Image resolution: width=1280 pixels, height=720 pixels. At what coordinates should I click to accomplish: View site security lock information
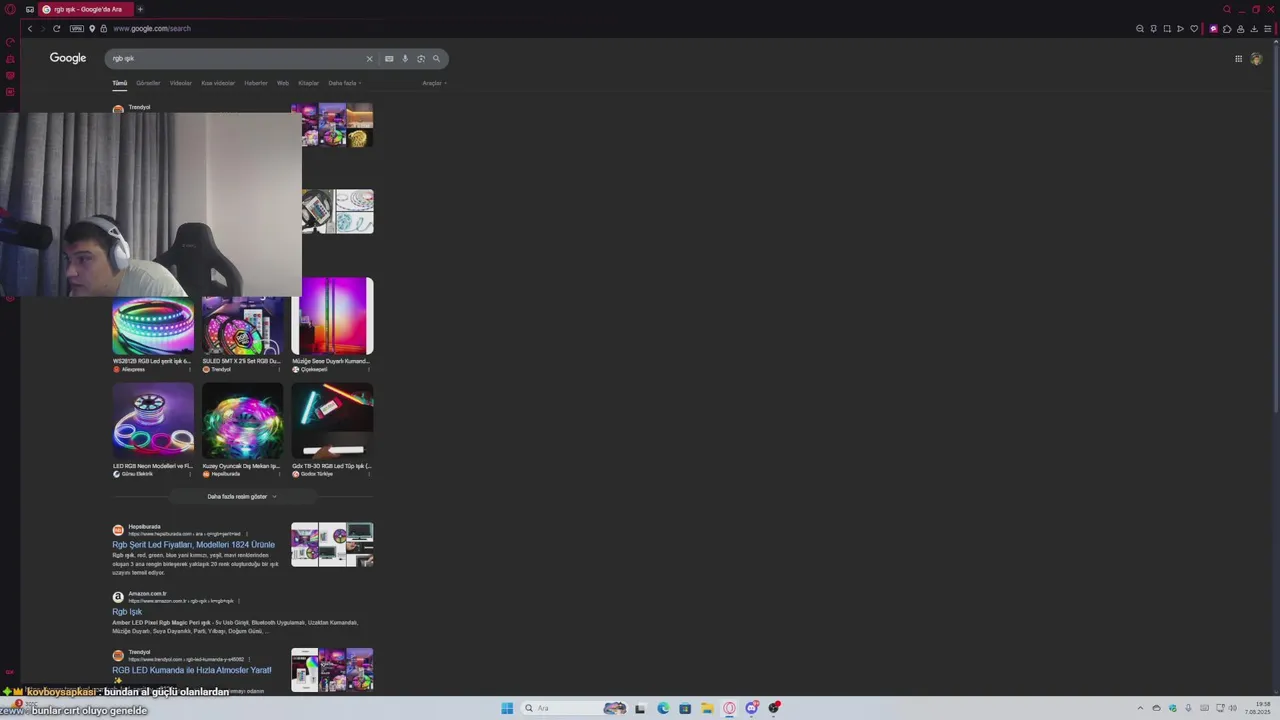(103, 29)
